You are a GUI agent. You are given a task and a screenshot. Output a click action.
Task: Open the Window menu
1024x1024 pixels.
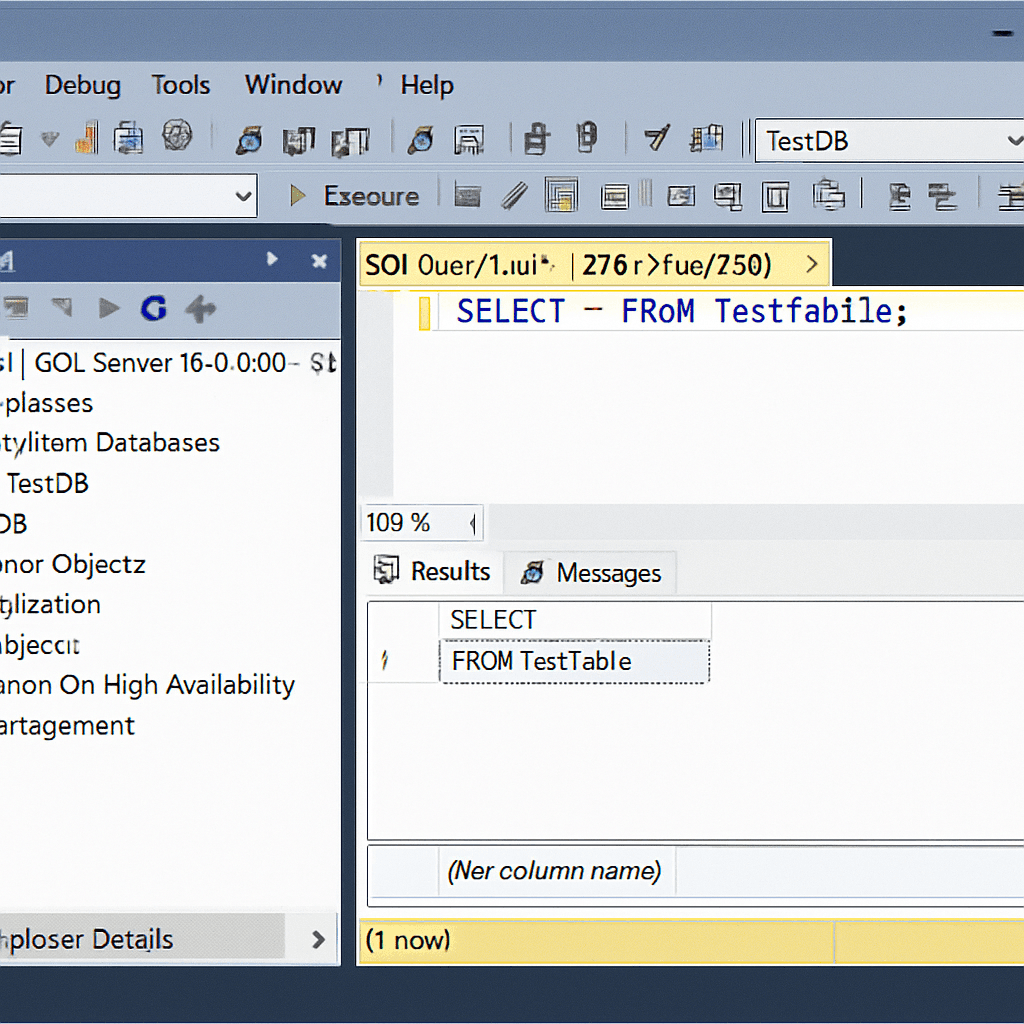click(293, 85)
